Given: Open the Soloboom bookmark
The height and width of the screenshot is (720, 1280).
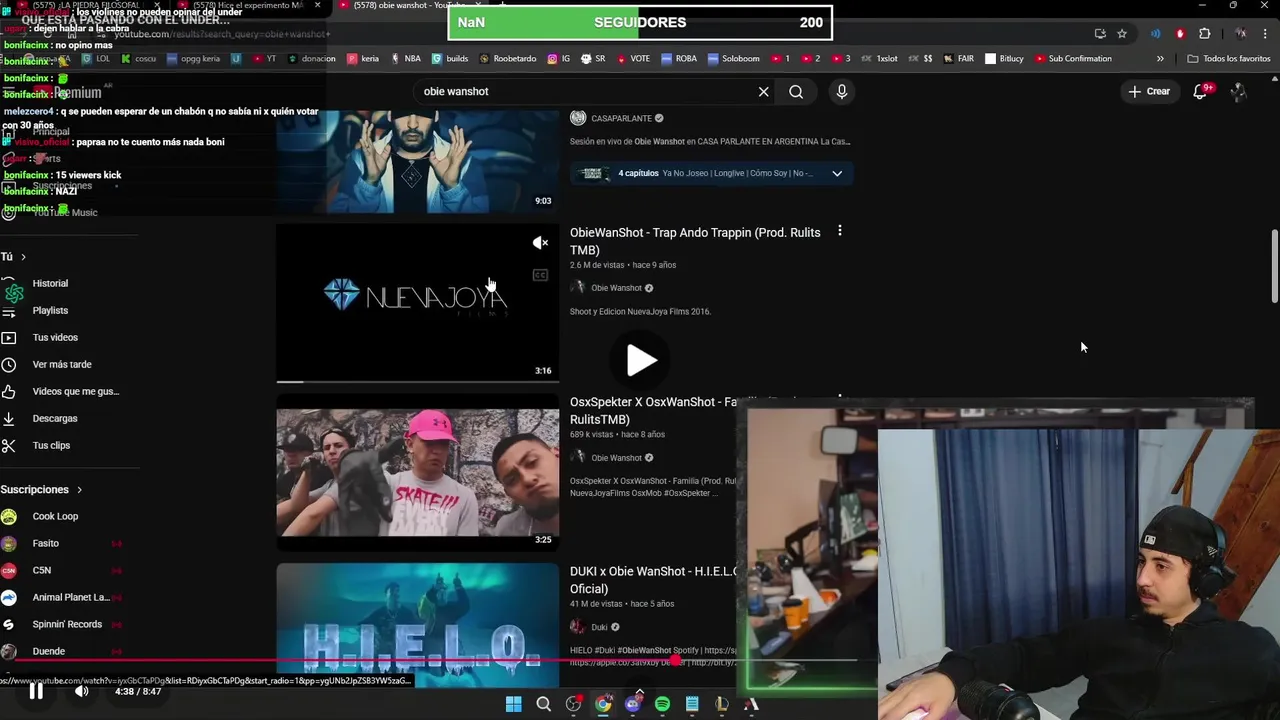Looking at the screenshot, I should [733, 59].
